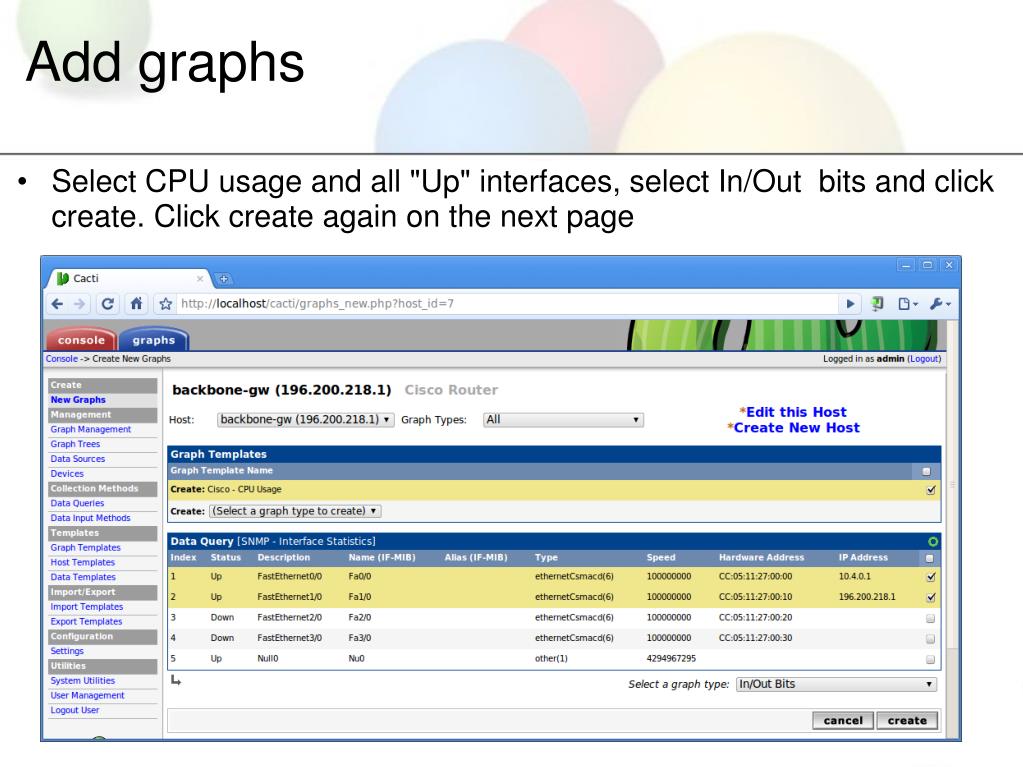Open the 'Select a graph type to create' dropdown
This screenshot has height=767, width=1023.
click(x=295, y=511)
